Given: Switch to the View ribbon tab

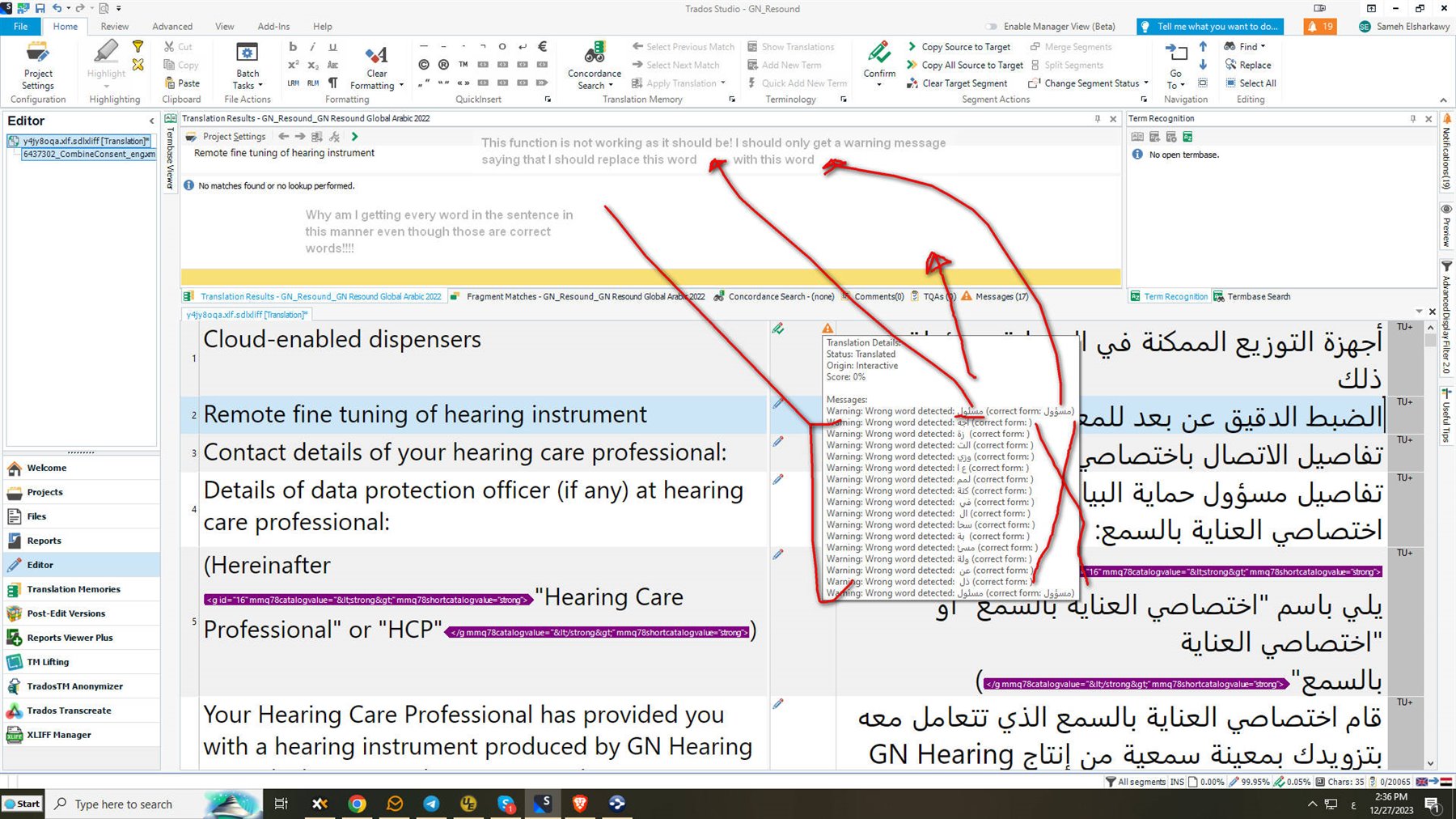Looking at the screenshot, I should (x=224, y=26).
